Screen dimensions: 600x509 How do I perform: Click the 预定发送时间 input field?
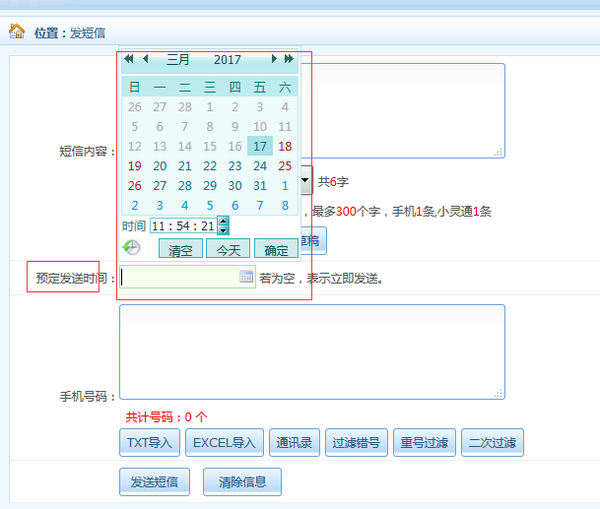178,277
